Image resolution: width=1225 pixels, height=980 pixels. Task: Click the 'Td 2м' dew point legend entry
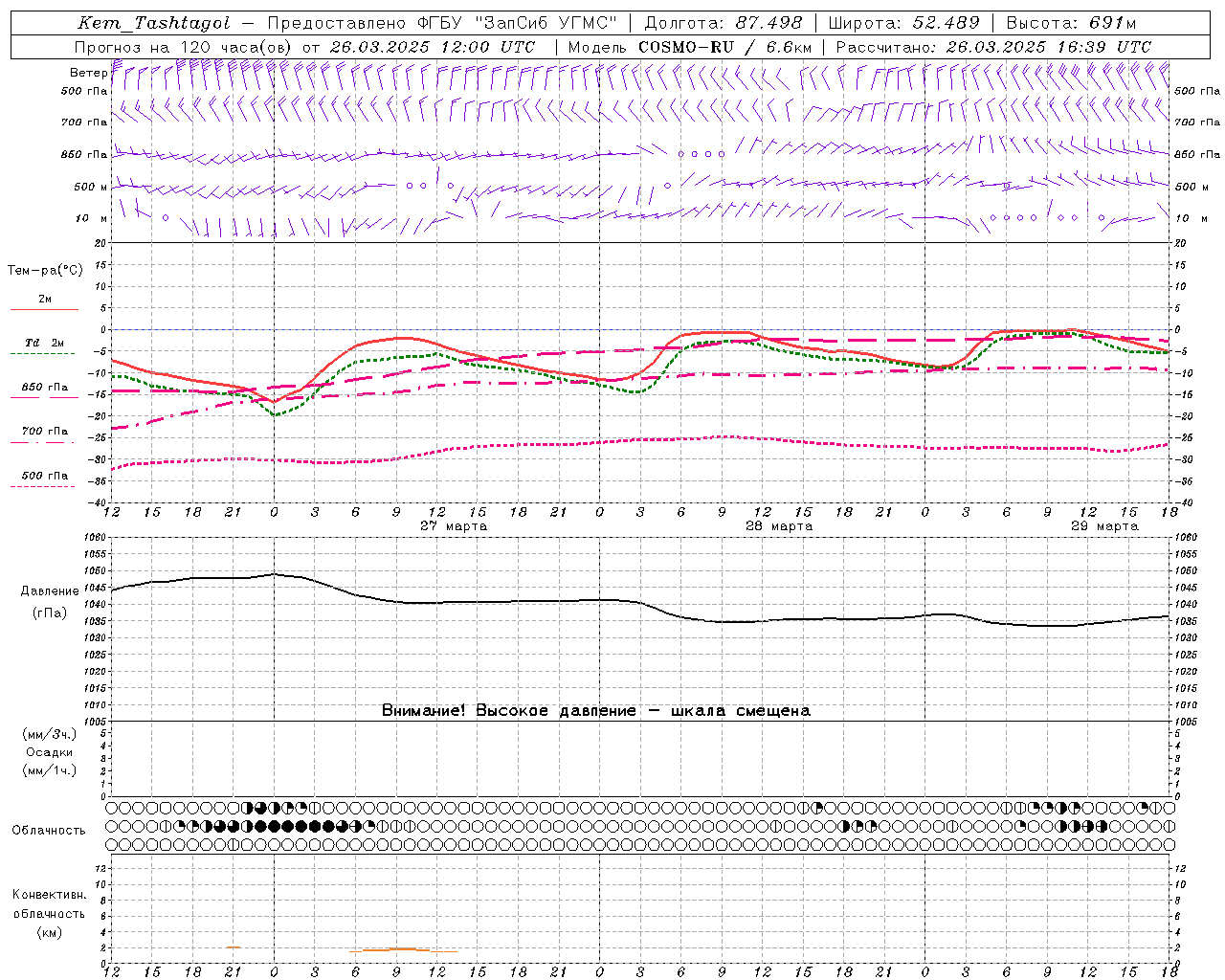click(44, 343)
